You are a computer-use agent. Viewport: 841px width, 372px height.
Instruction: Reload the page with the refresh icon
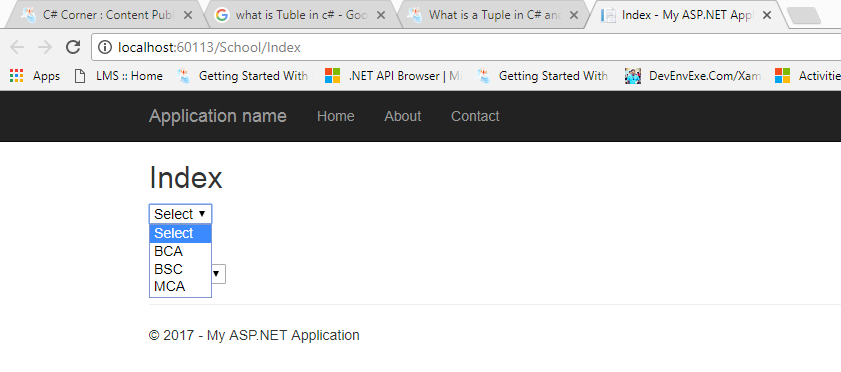pyautogui.click(x=73, y=48)
